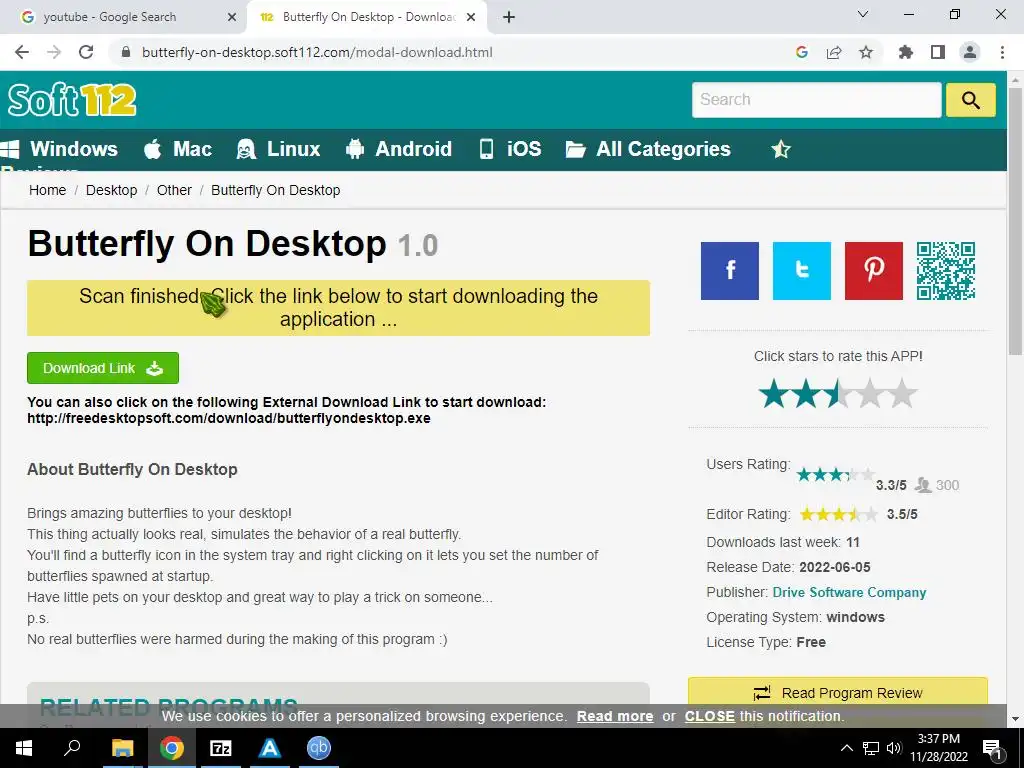Open File Explorer from taskbar
The height and width of the screenshot is (768, 1024).
pos(122,748)
